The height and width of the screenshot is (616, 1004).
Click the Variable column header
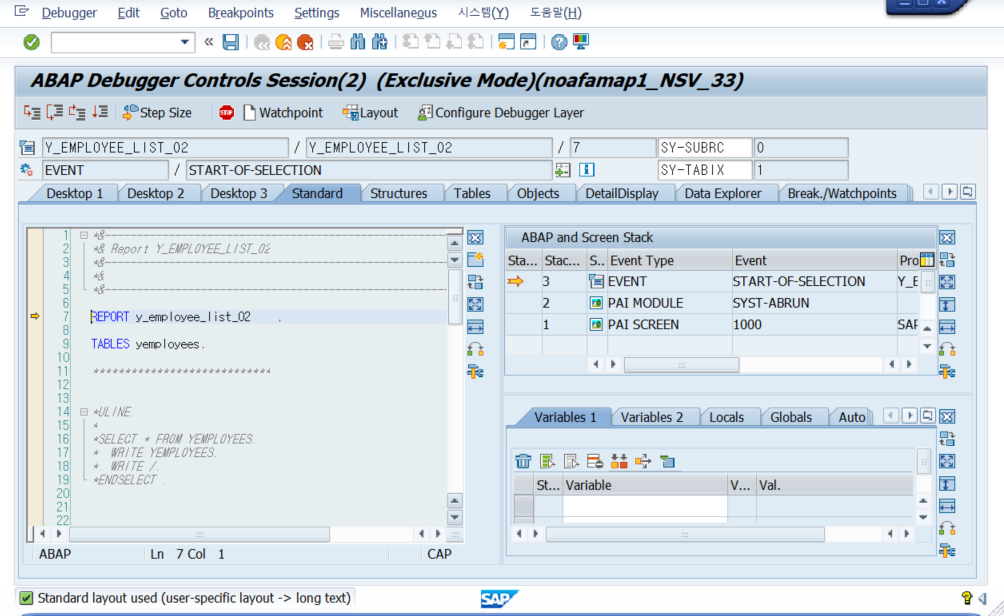coord(645,485)
